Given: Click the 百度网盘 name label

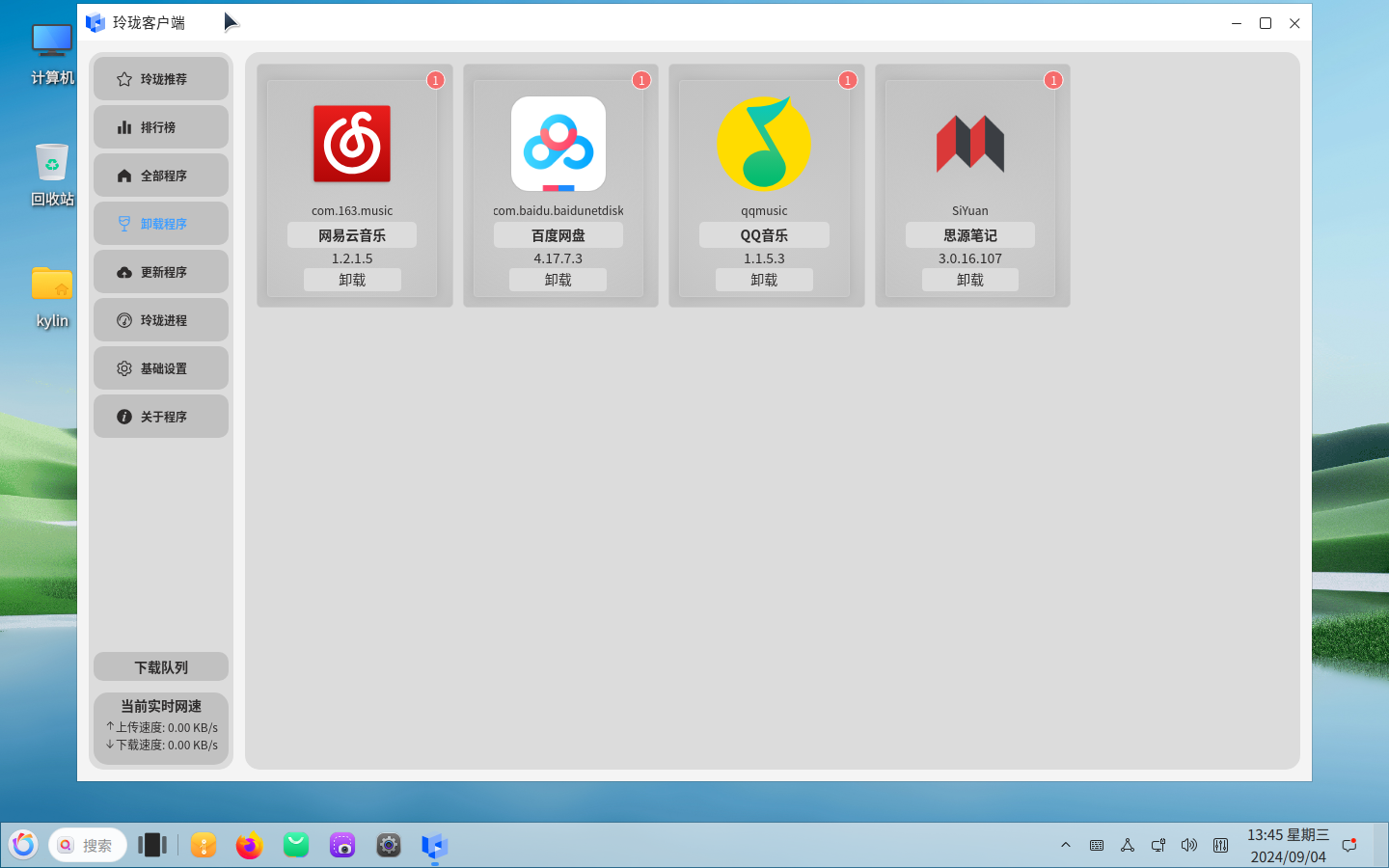Looking at the screenshot, I should coord(558,235).
